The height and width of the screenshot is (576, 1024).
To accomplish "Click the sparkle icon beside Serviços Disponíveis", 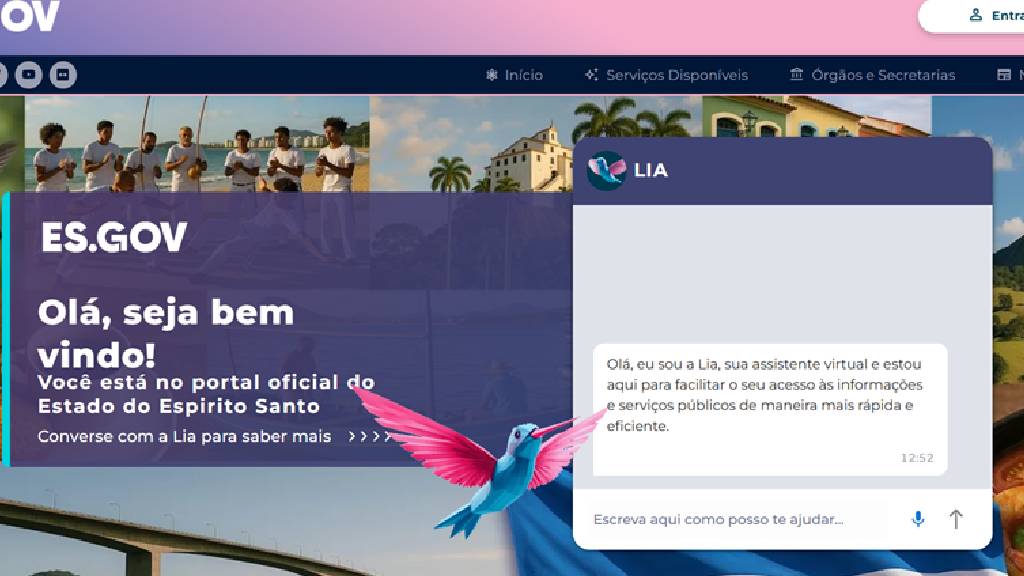I will [591, 74].
